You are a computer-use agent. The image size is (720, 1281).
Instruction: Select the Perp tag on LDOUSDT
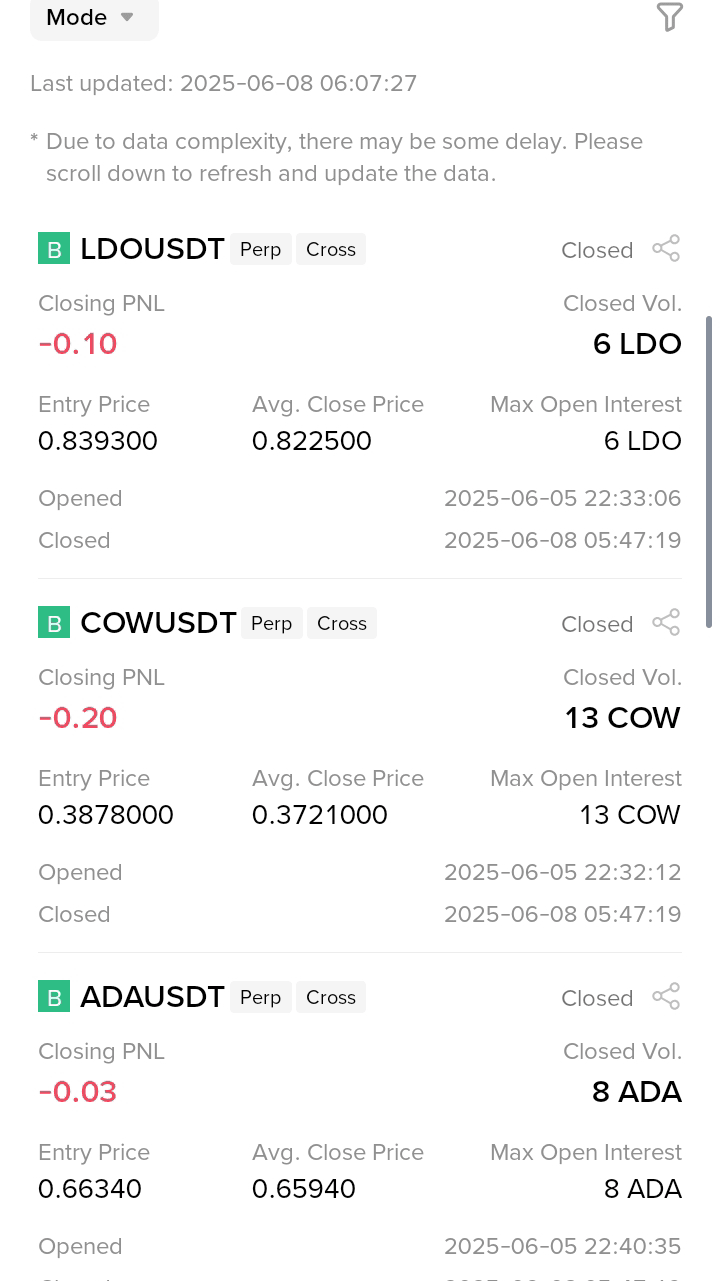tap(261, 249)
